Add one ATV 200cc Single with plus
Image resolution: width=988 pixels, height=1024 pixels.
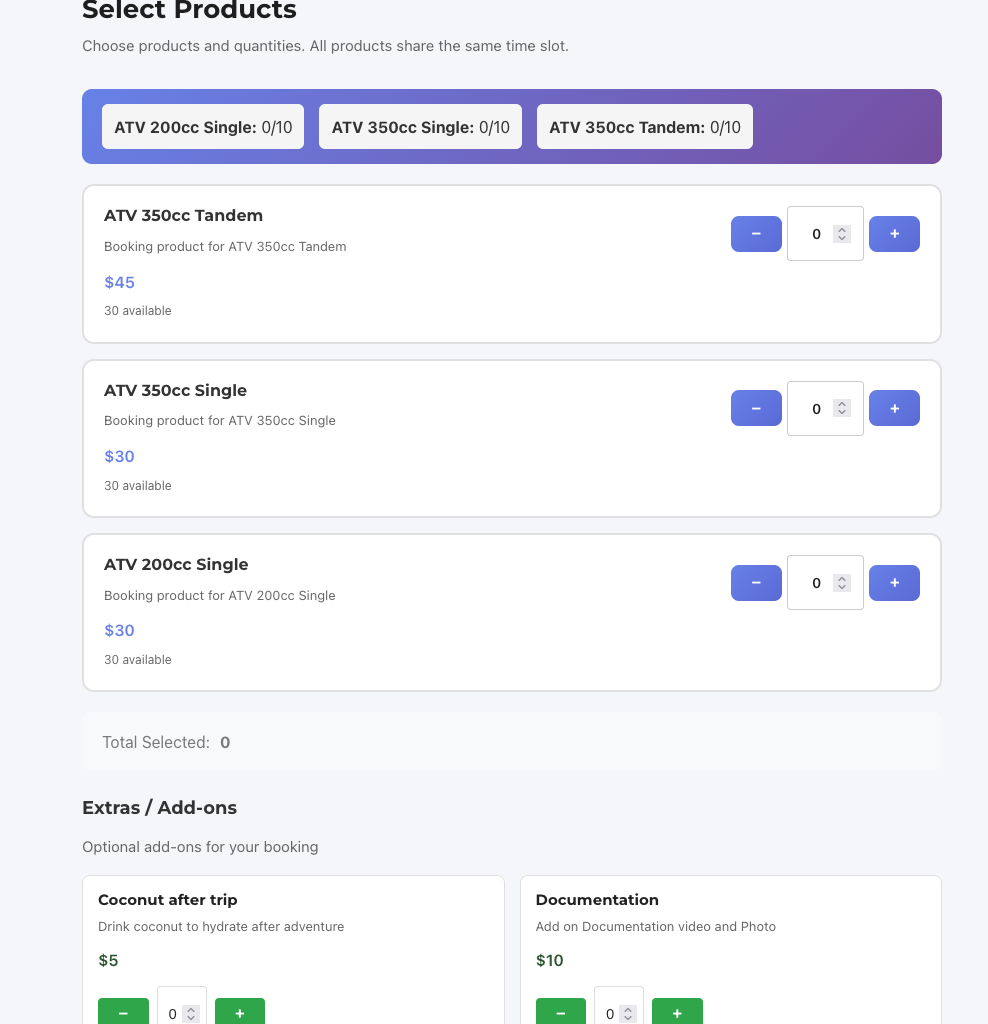(x=894, y=583)
